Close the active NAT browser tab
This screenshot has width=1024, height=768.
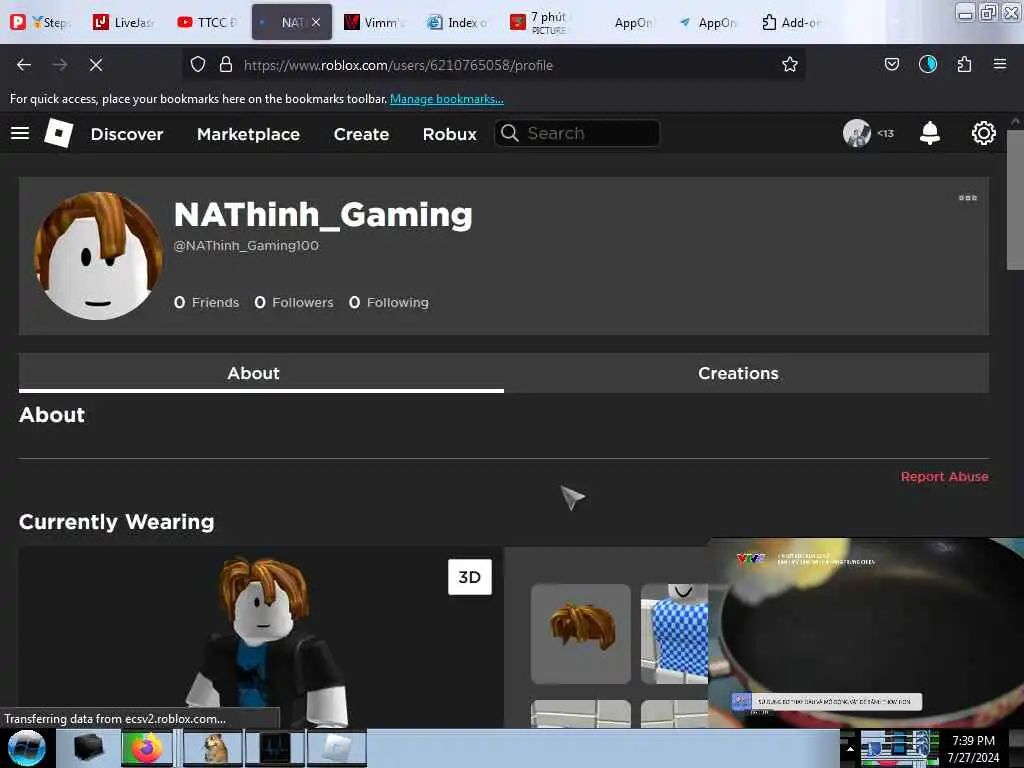pyautogui.click(x=316, y=22)
